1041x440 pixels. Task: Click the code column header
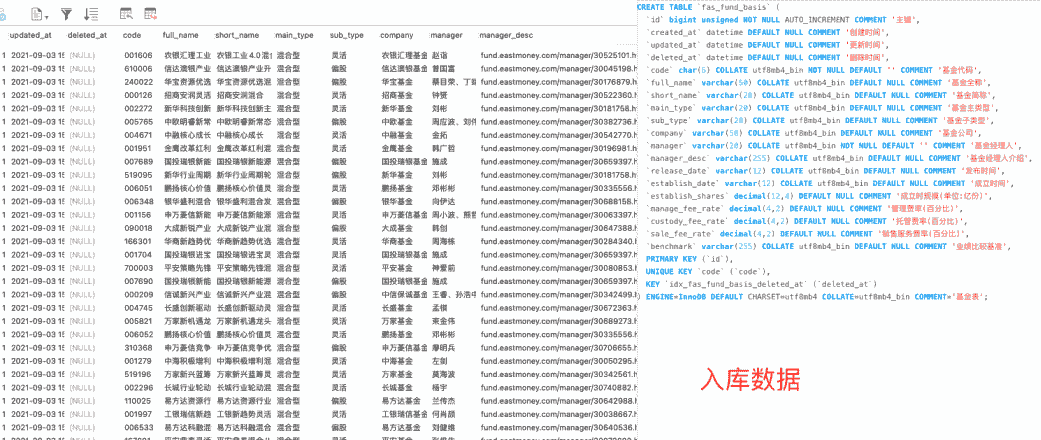pos(132,35)
